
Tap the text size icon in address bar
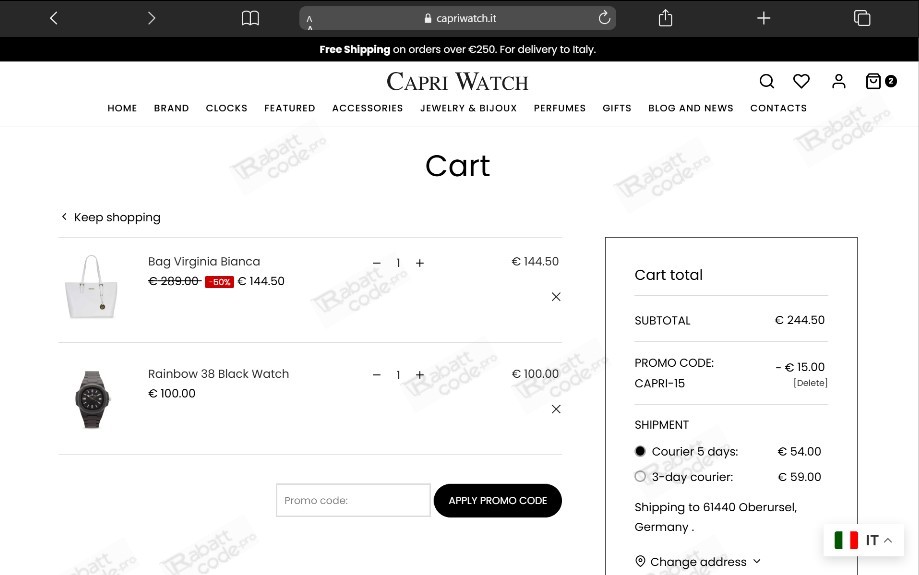[x=309, y=22]
